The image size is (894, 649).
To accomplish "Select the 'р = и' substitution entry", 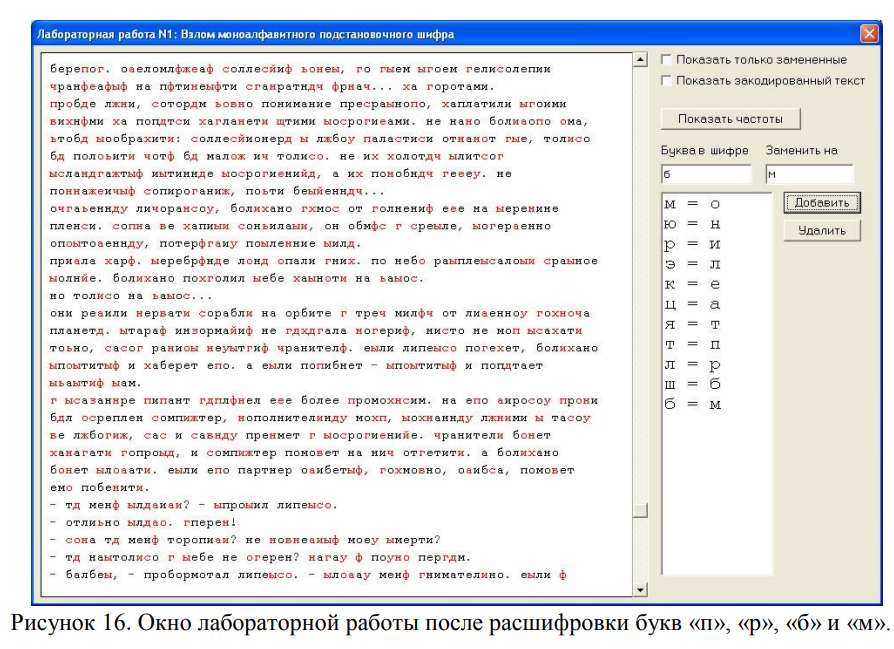I will 692,245.
